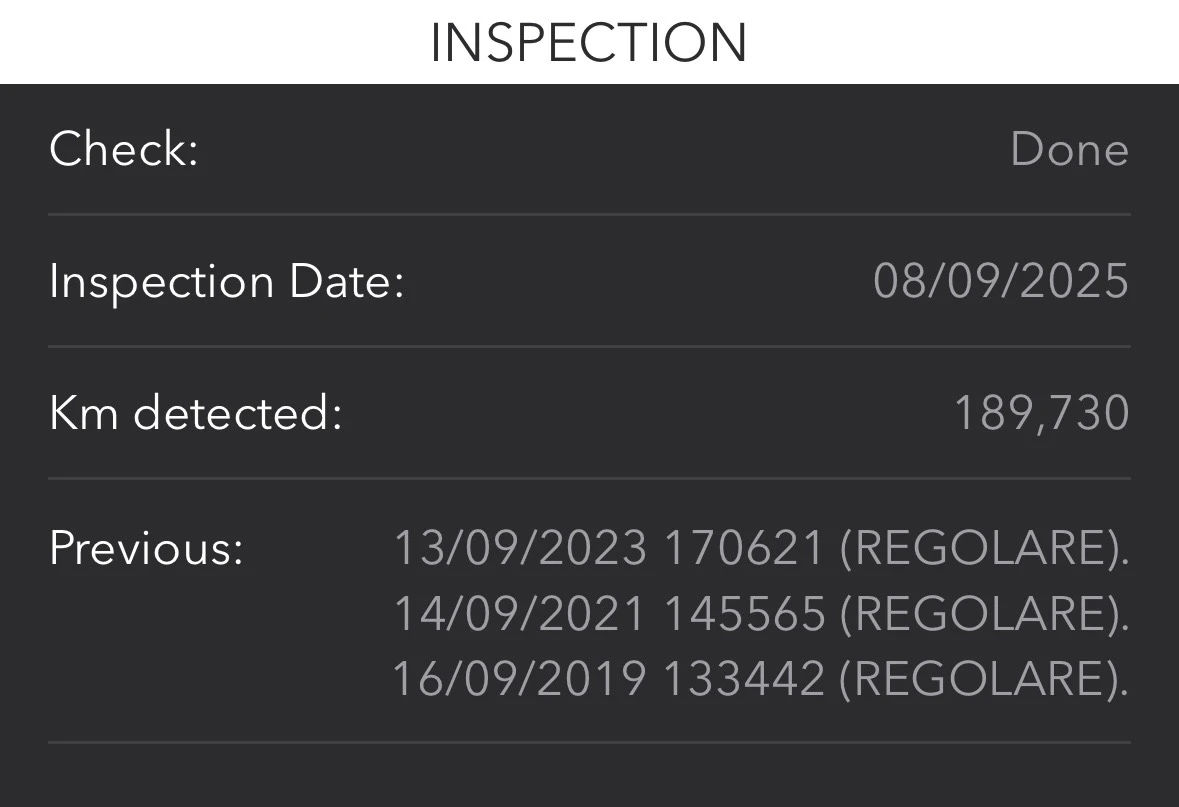
Task: Tap the 189,730 km value
Action: 1041,414
